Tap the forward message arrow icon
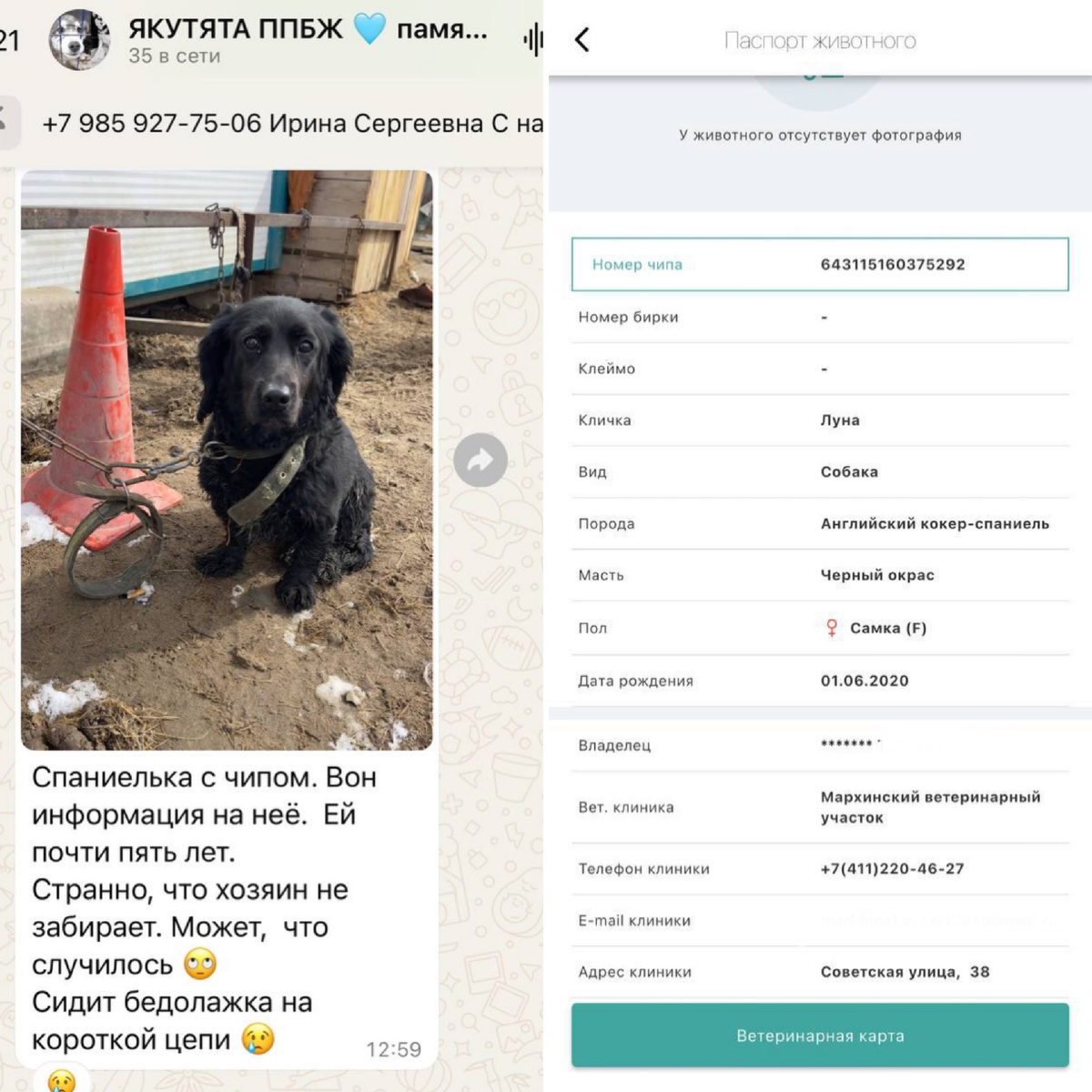Viewport: 1092px width, 1092px height. click(x=480, y=460)
